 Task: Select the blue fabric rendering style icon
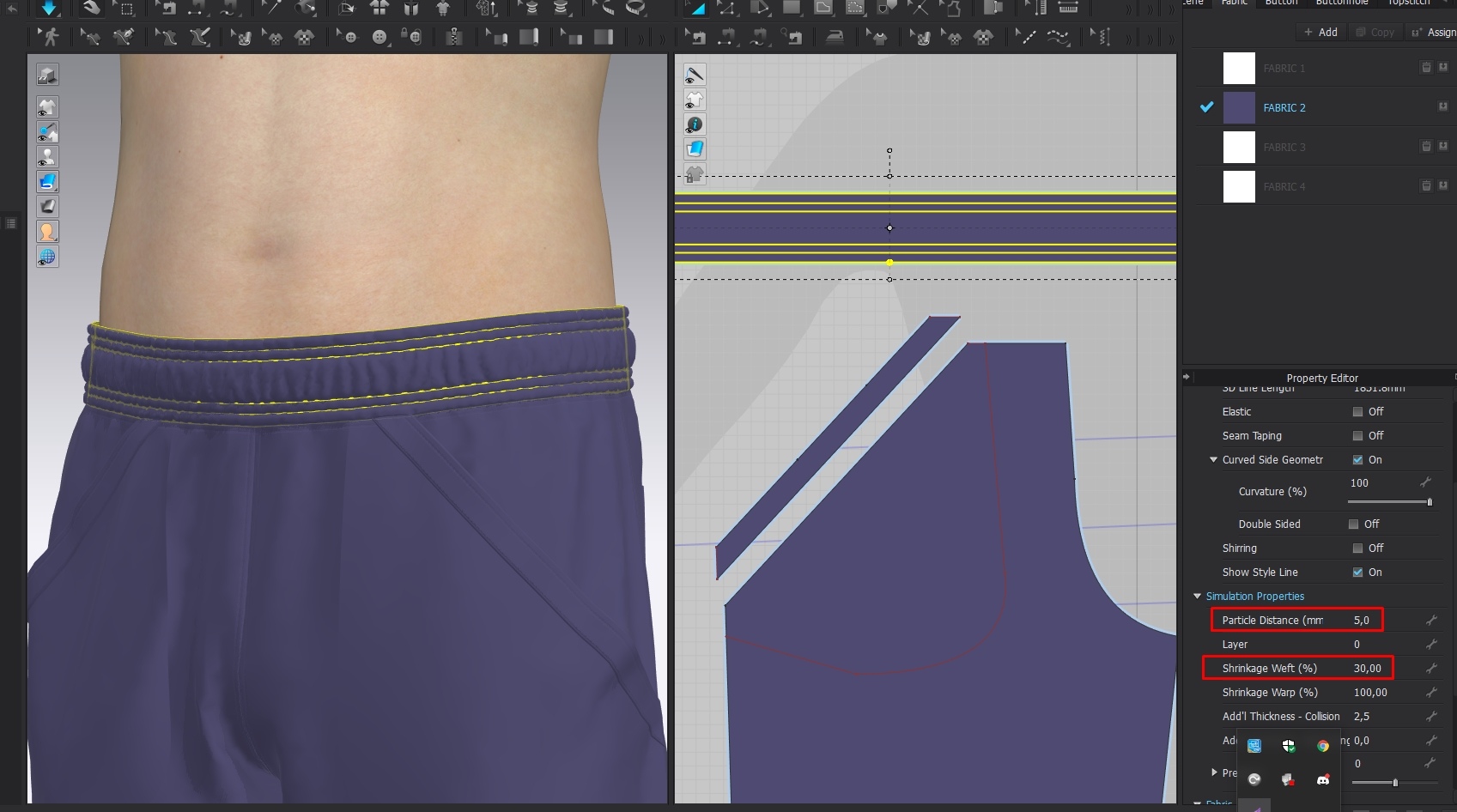coord(47,182)
